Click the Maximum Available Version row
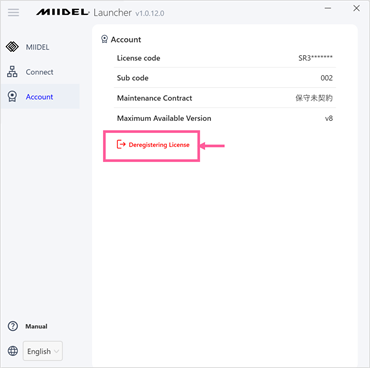The height and width of the screenshot is (368, 370). [x=225, y=118]
